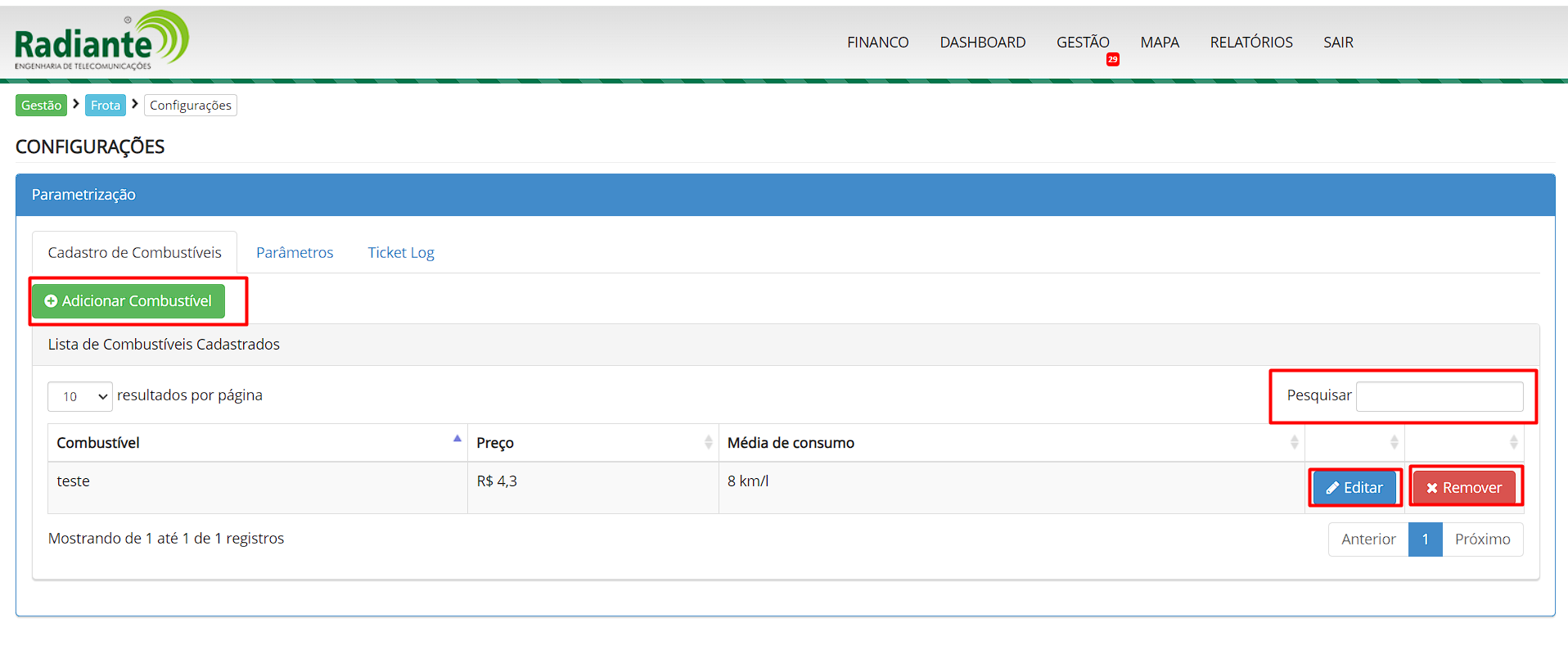Click the sort arrows in Preço column header

click(x=708, y=443)
